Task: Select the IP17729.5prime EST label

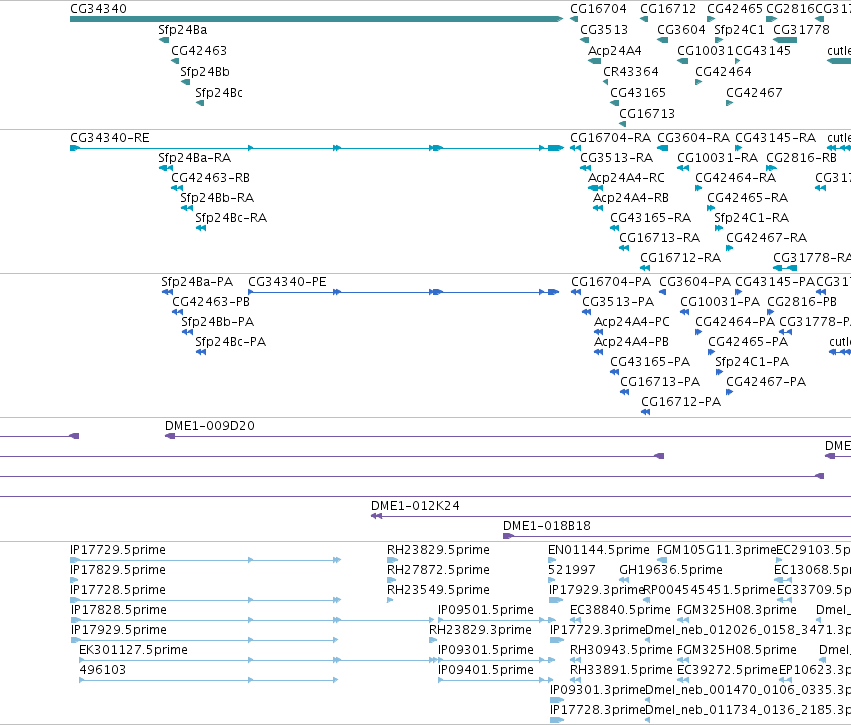Action: click(x=118, y=551)
